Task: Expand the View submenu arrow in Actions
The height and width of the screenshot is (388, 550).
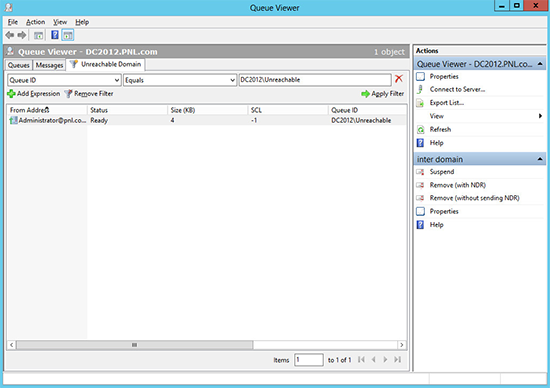Action: [x=541, y=116]
